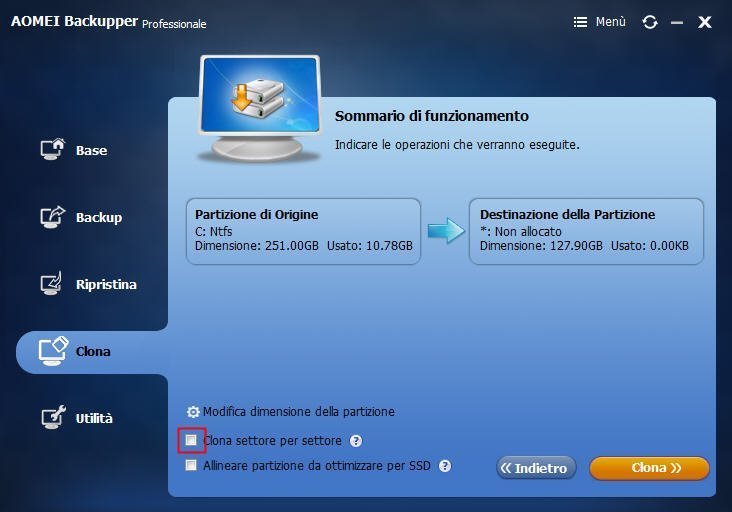Image resolution: width=732 pixels, height=512 pixels.
Task: Enable Allineare partizione per SSD checkbox
Action: 191,465
